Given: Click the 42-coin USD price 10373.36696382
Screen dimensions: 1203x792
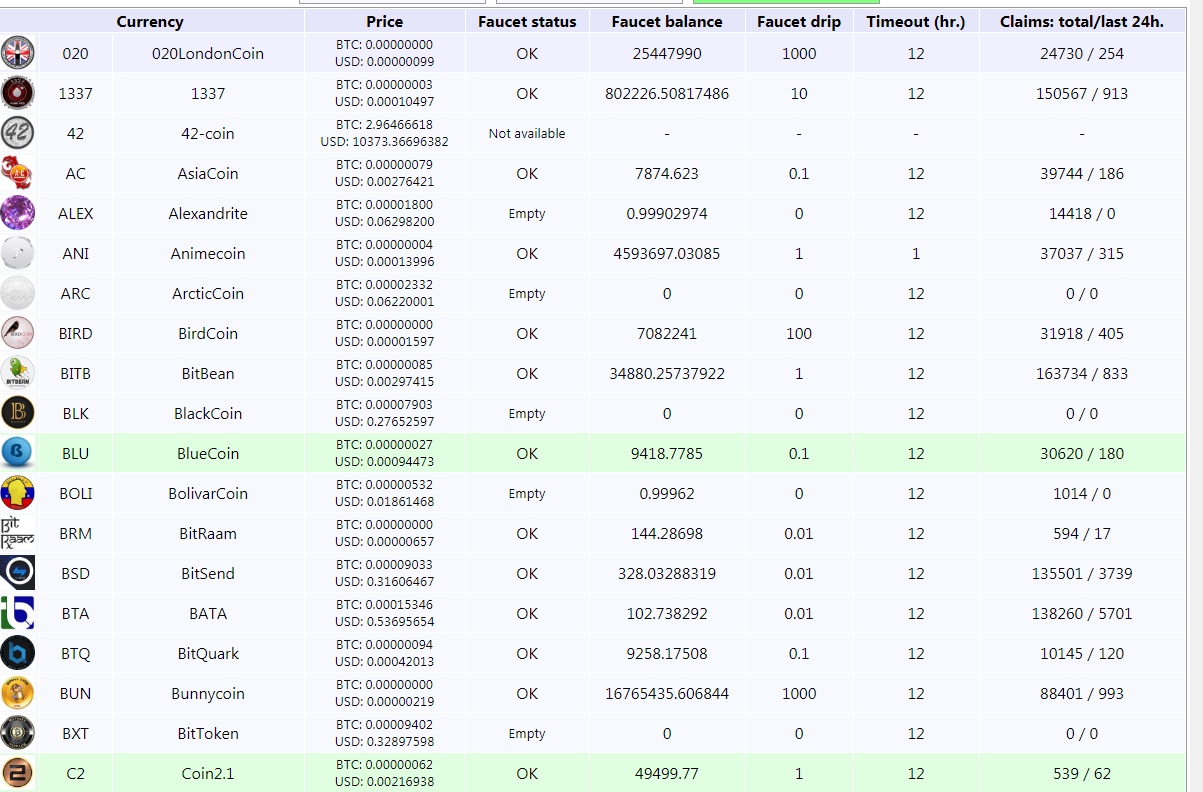Looking at the screenshot, I should [385, 142].
